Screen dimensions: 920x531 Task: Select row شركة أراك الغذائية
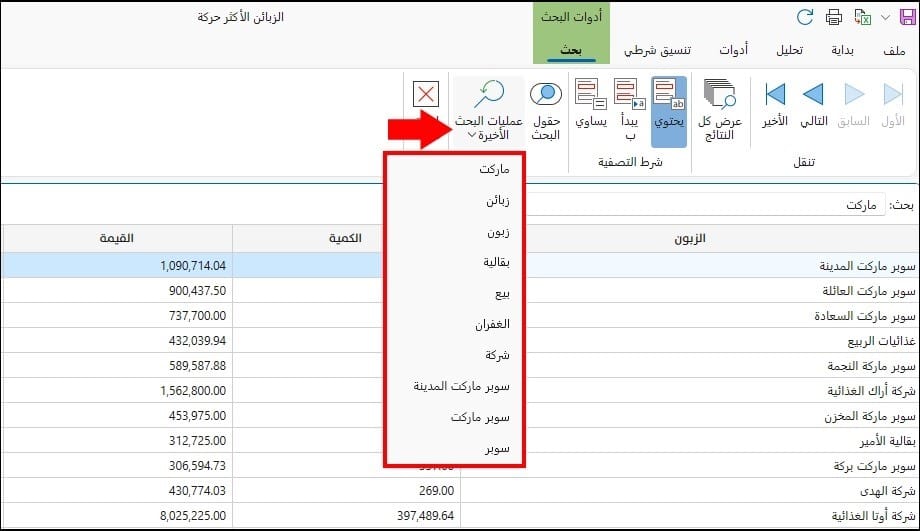pos(871,391)
